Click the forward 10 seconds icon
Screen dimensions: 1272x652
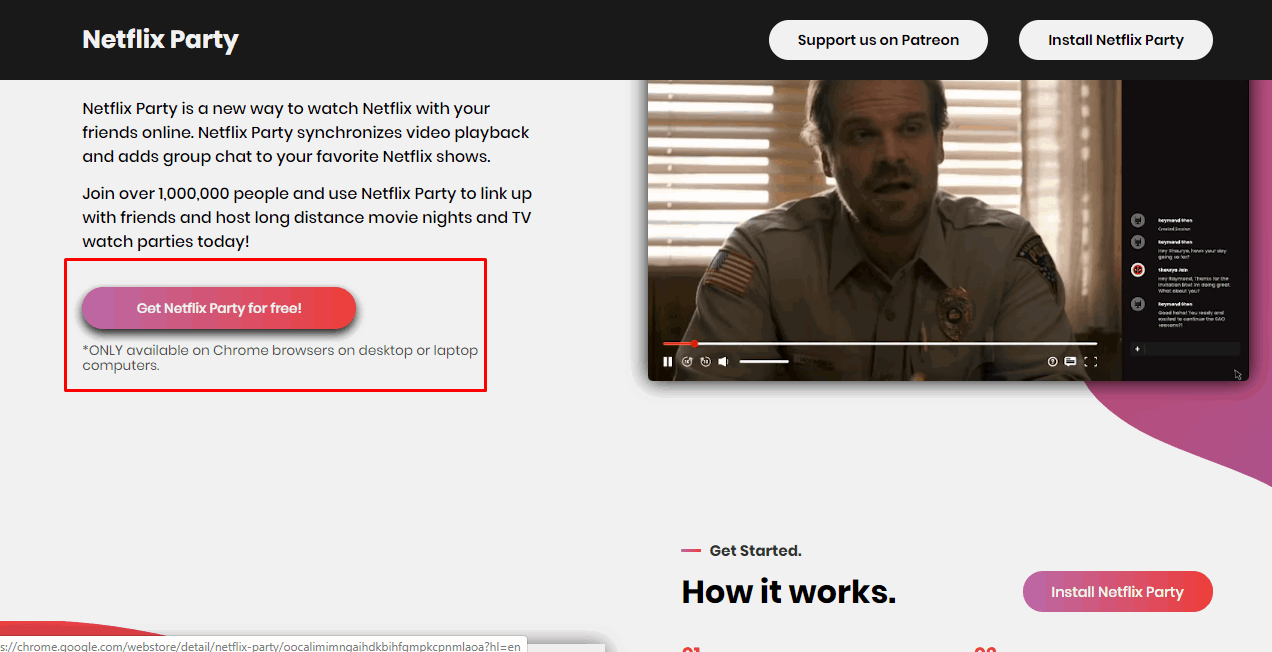pyautogui.click(x=705, y=362)
